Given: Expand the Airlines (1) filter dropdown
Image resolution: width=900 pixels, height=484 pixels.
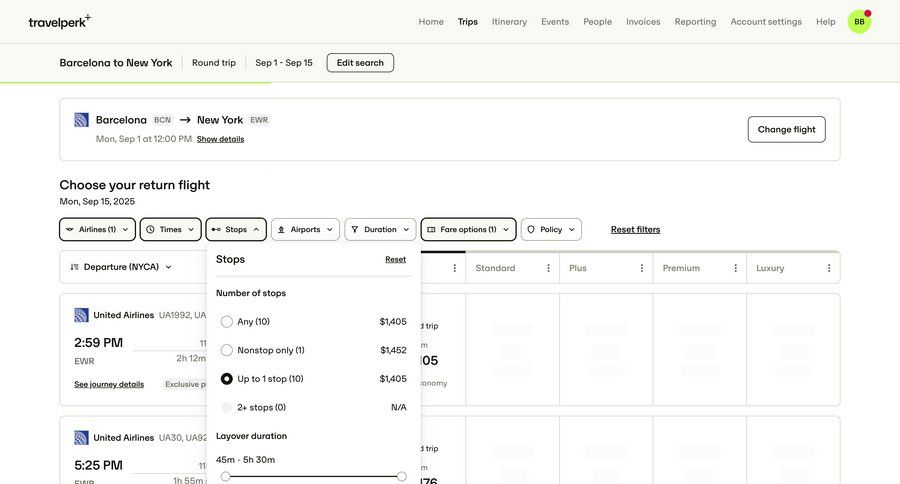Looking at the screenshot, I should pyautogui.click(x=97, y=229).
